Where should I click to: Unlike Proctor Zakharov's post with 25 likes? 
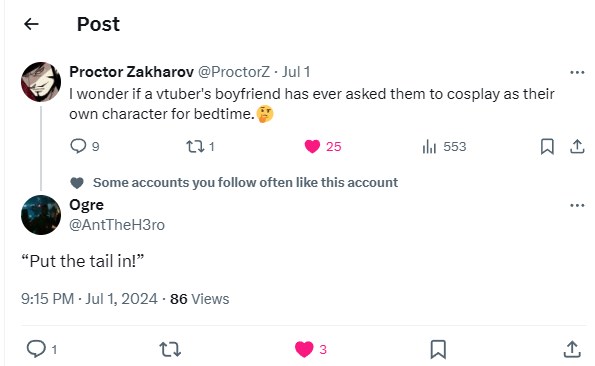coord(323,146)
